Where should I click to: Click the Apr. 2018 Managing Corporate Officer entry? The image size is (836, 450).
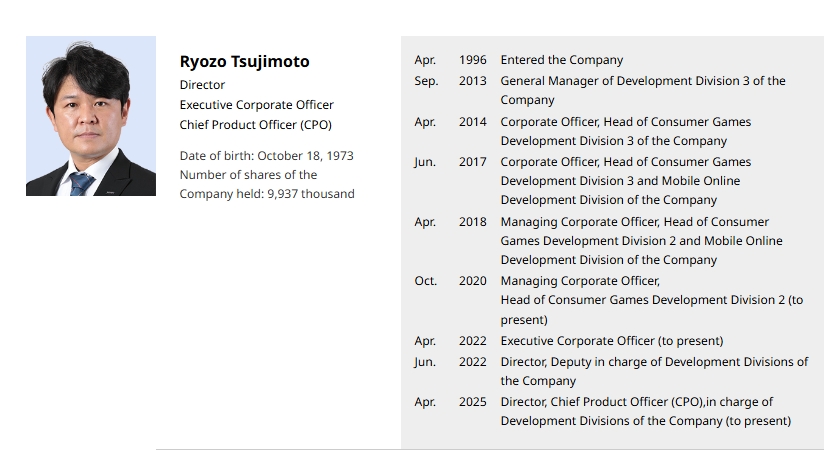tap(598, 240)
